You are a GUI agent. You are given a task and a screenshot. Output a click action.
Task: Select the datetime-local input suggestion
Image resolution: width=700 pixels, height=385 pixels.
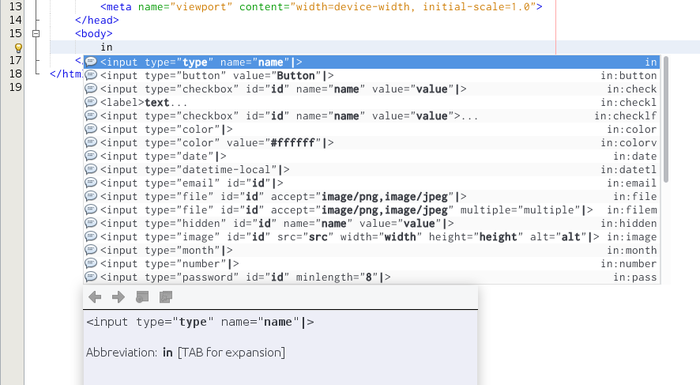(372, 170)
